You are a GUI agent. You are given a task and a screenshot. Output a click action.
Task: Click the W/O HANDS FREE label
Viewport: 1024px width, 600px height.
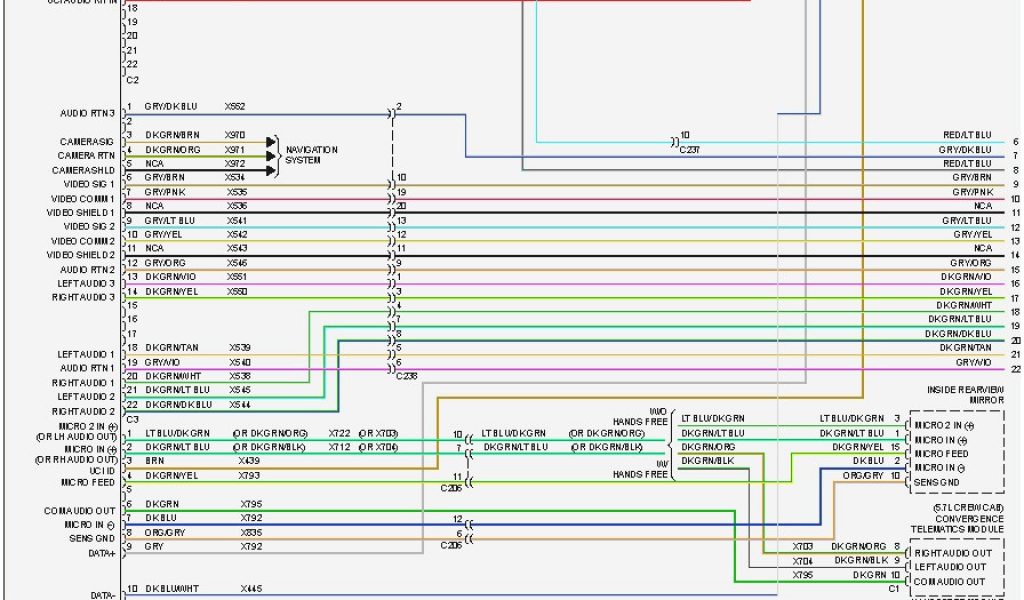pyautogui.click(x=643, y=415)
